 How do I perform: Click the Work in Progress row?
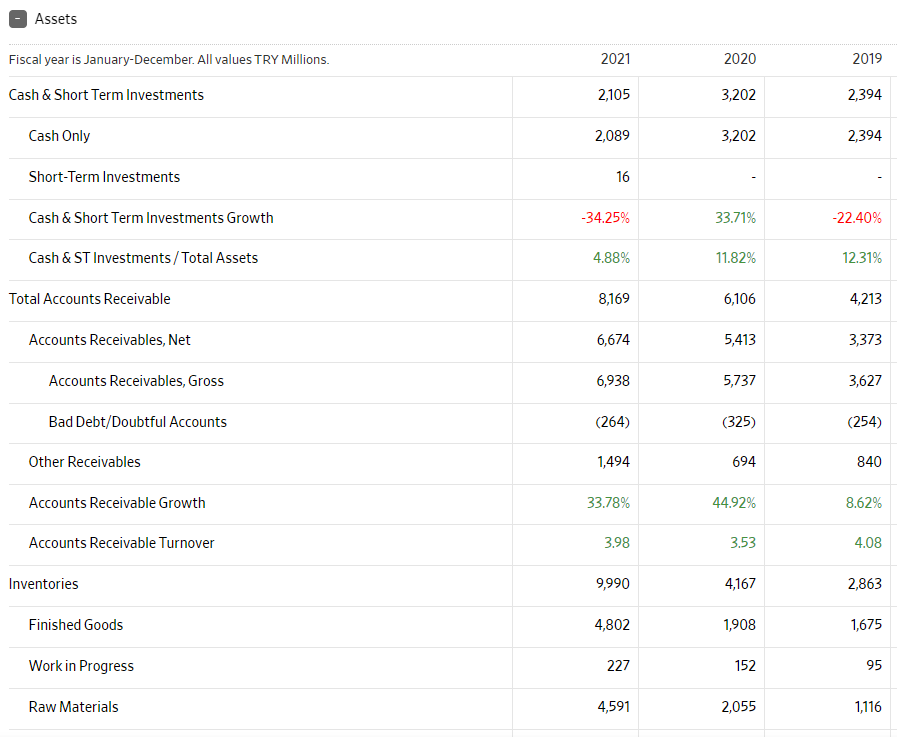click(79, 666)
